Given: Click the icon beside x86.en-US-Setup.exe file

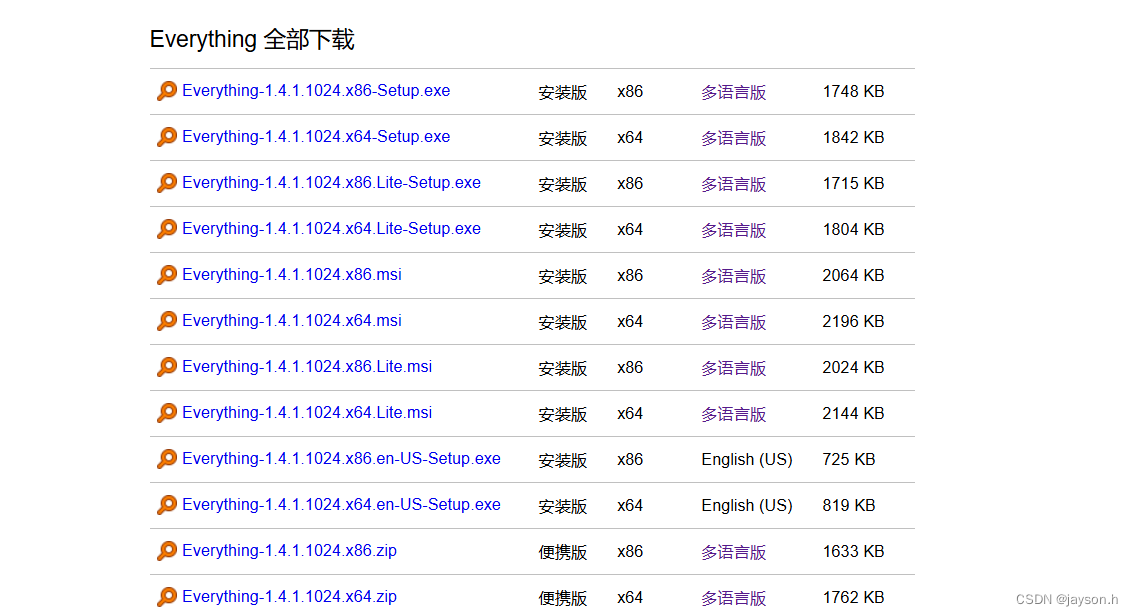Looking at the screenshot, I should 167,459.
